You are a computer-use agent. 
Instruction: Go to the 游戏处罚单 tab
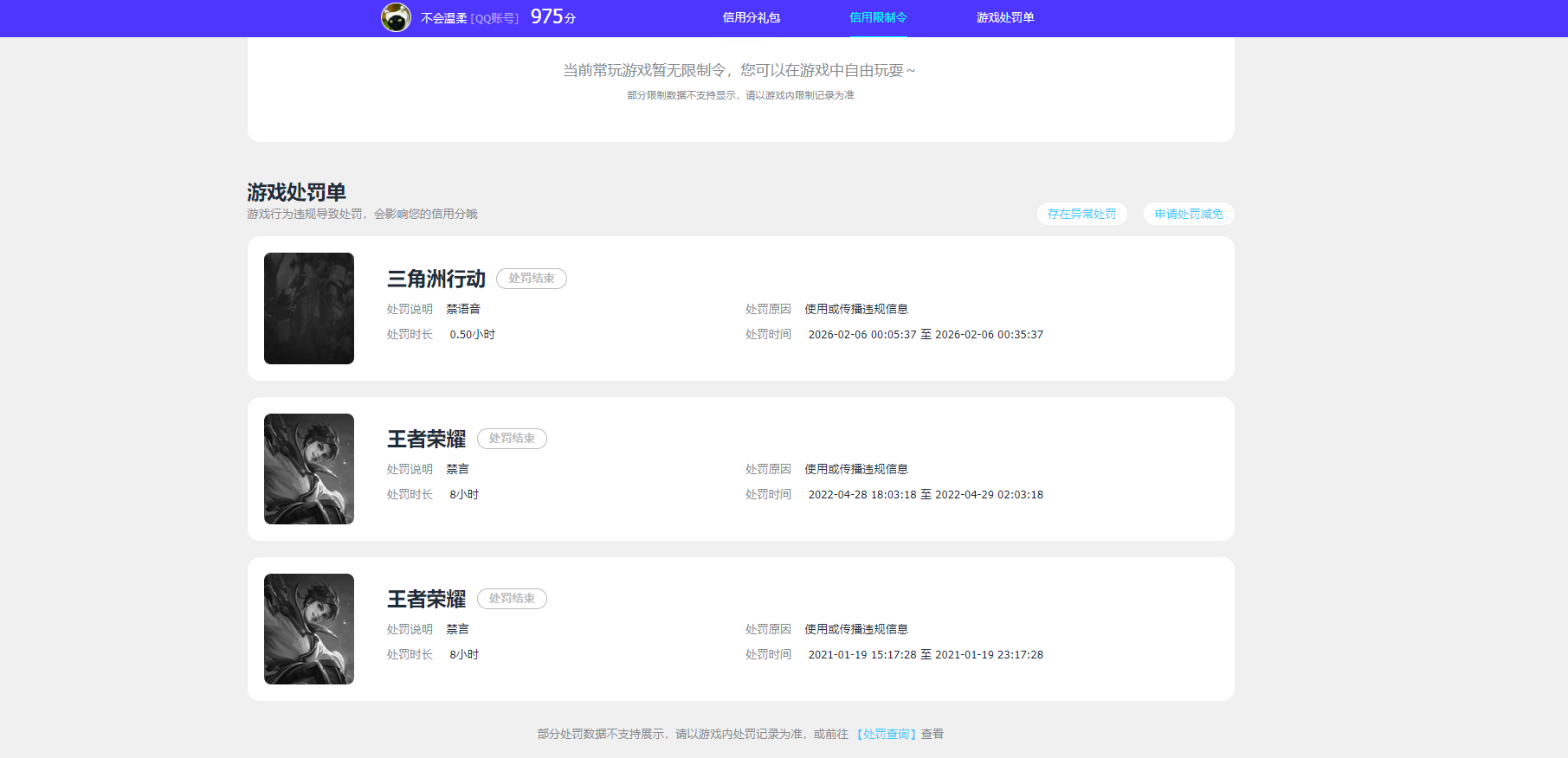coord(1005,17)
